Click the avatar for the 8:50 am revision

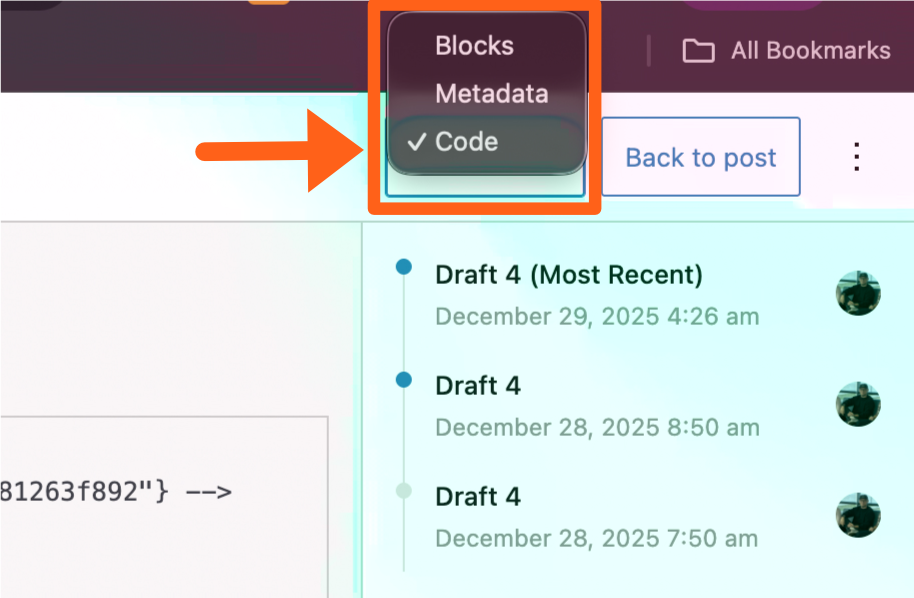point(858,405)
